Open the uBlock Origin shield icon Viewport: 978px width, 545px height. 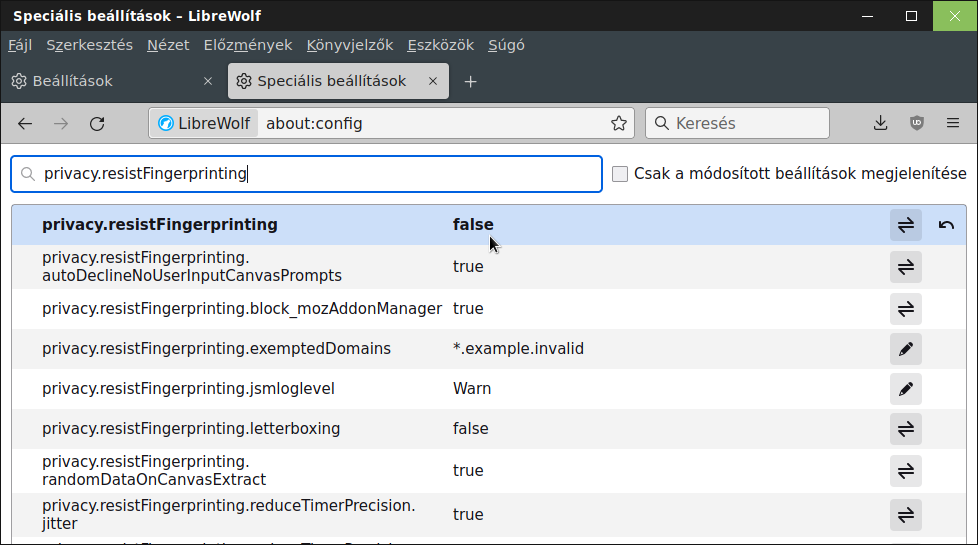click(x=916, y=123)
